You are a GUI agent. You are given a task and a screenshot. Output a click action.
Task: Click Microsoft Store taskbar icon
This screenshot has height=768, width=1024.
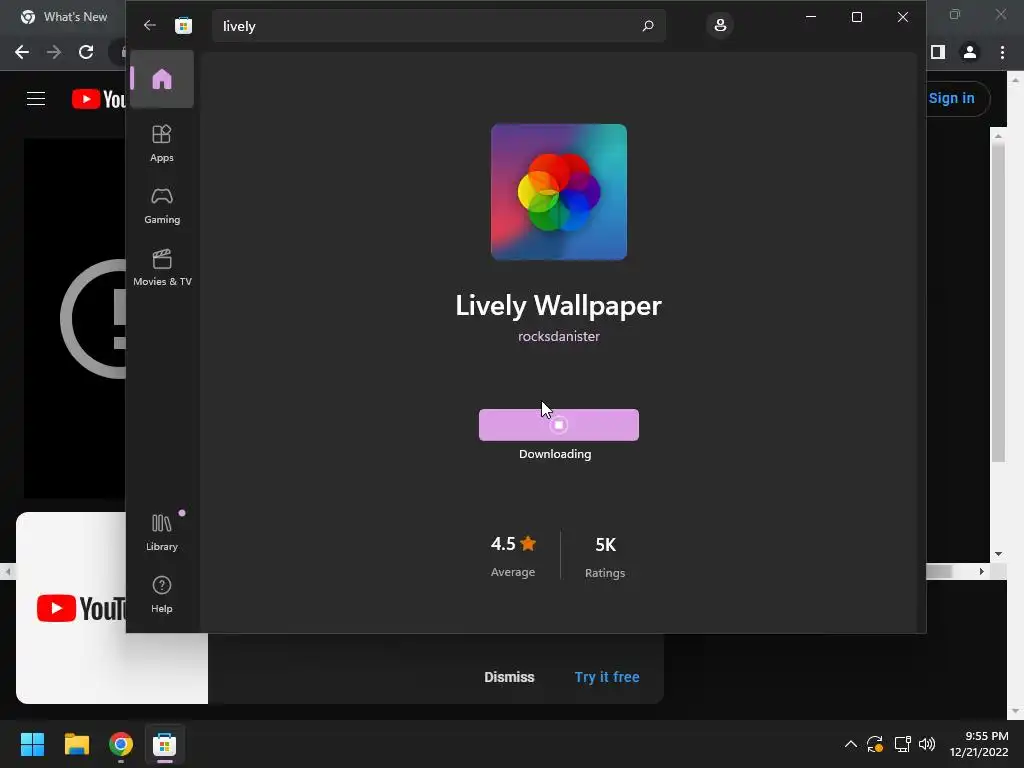click(x=165, y=744)
